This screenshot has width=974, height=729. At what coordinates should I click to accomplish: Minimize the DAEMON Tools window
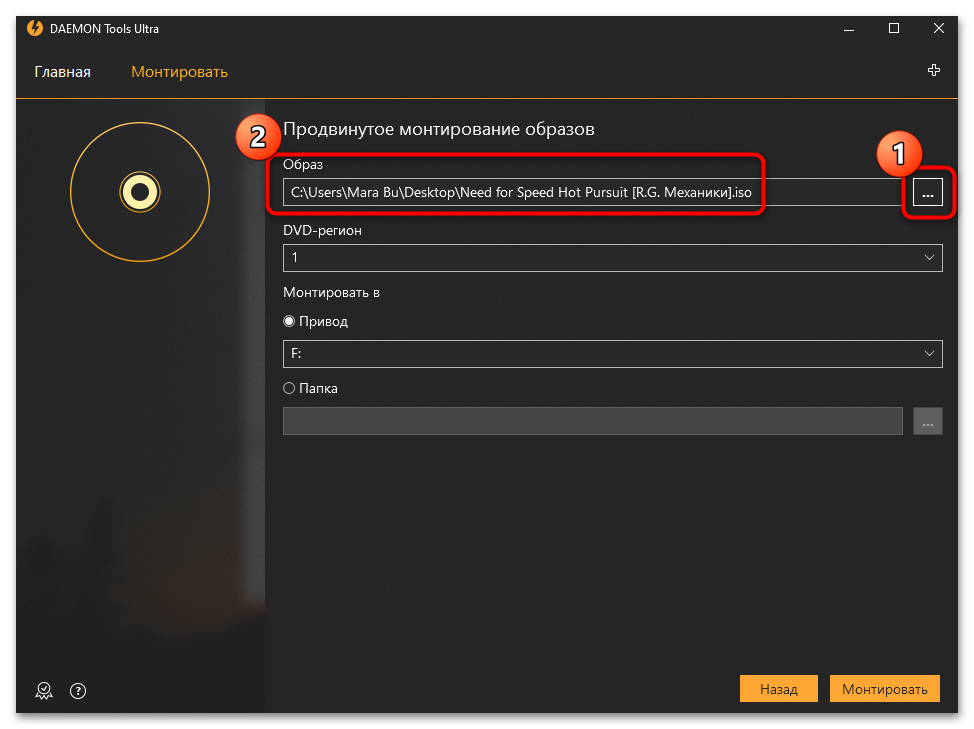pyautogui.click(x=849, y=29)
